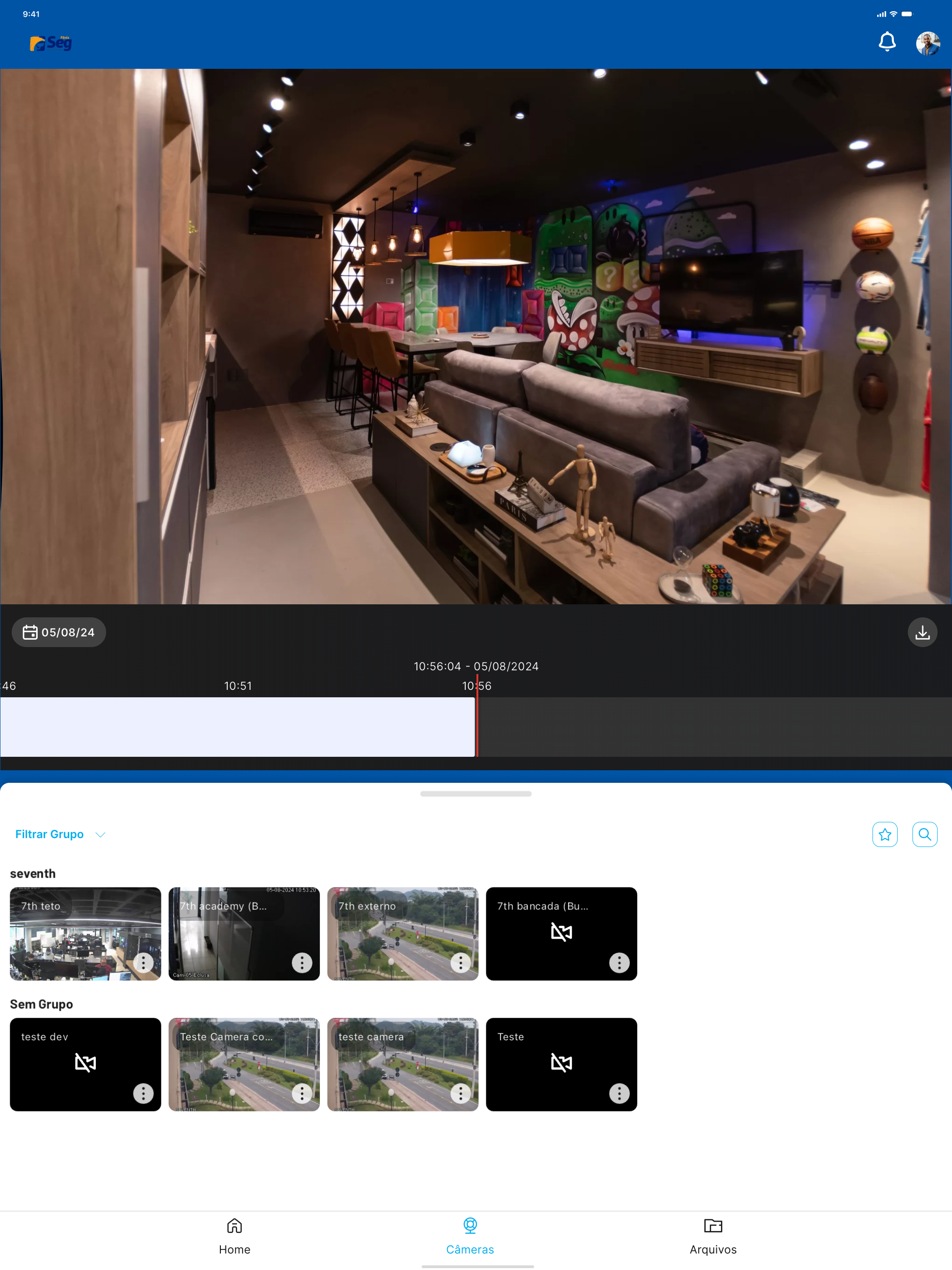Open the camera search

tap(925, 834)
